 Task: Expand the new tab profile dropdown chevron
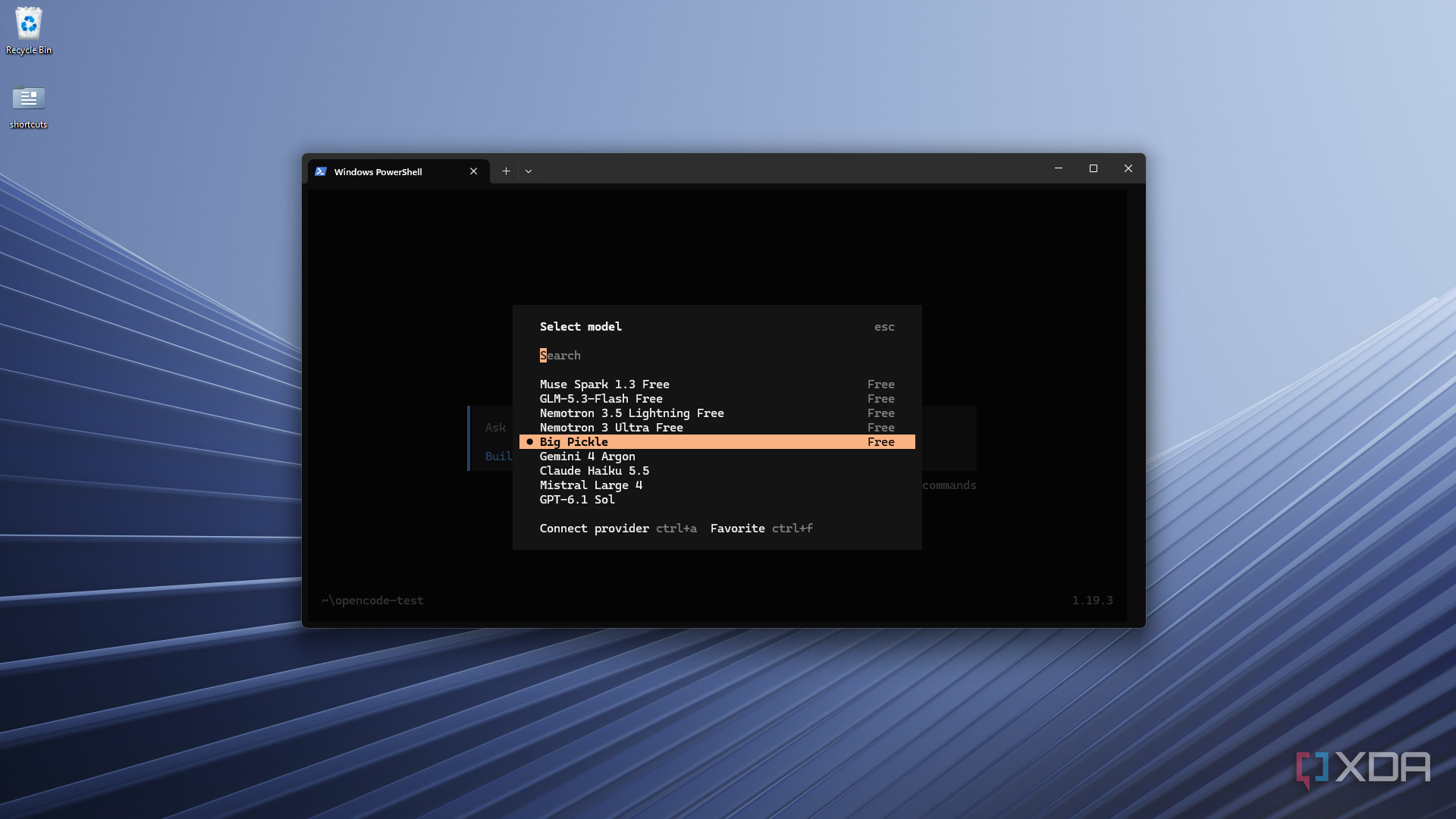529,171
